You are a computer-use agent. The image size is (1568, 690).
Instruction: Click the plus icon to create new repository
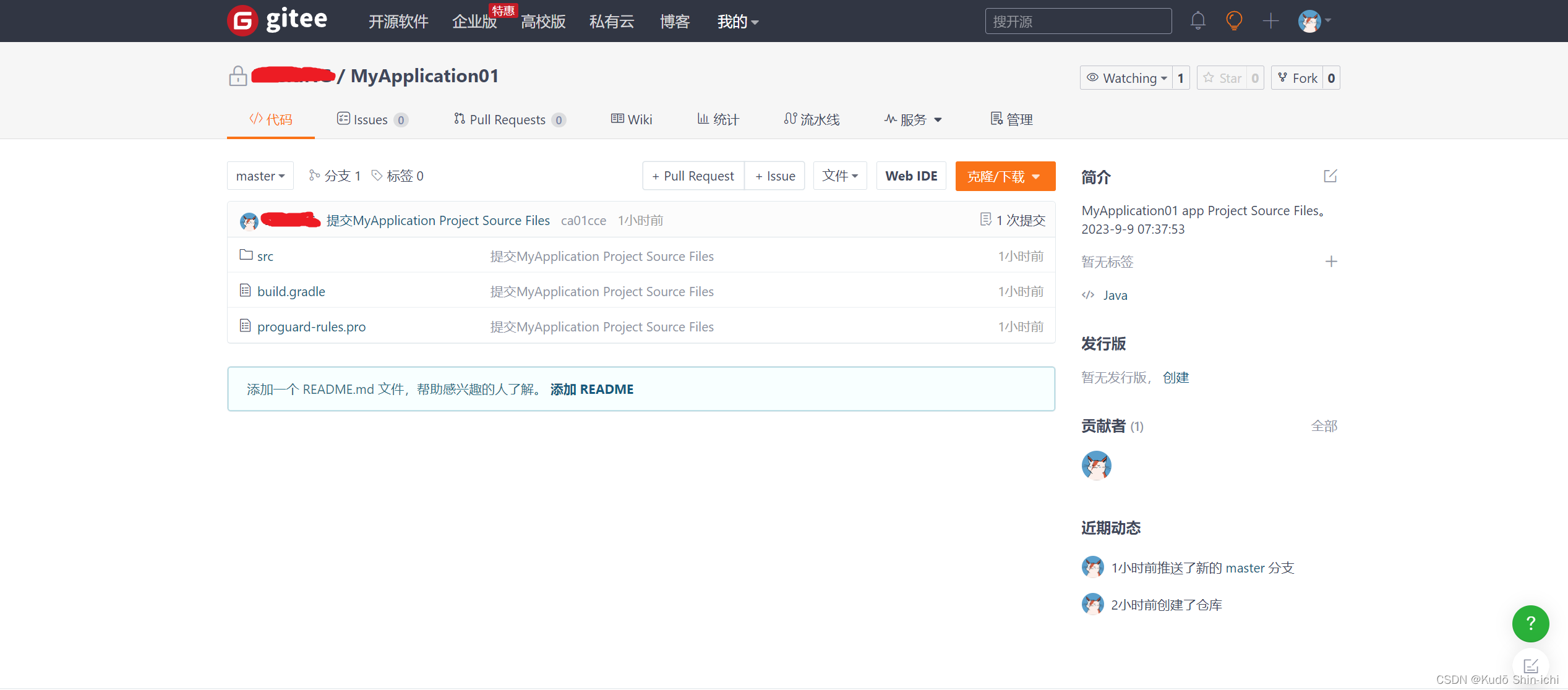tap(1271, 20)
